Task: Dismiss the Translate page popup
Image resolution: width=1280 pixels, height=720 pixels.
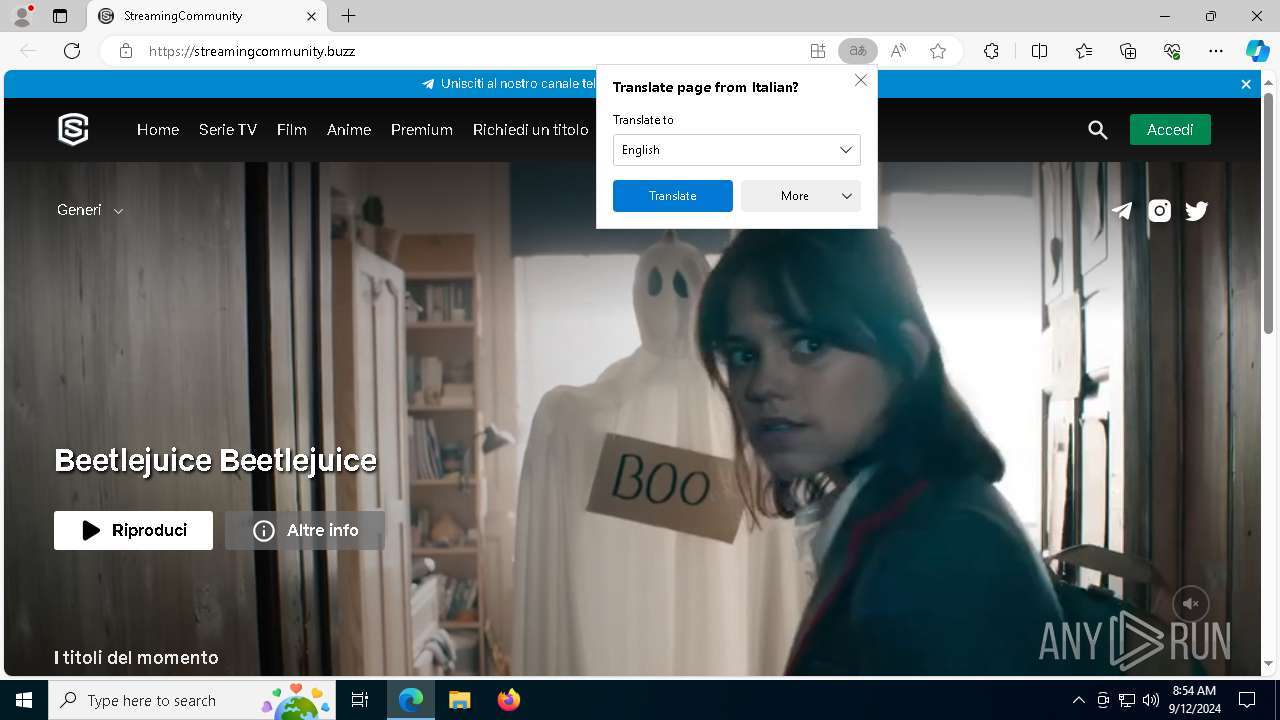Action: [861, 80]
